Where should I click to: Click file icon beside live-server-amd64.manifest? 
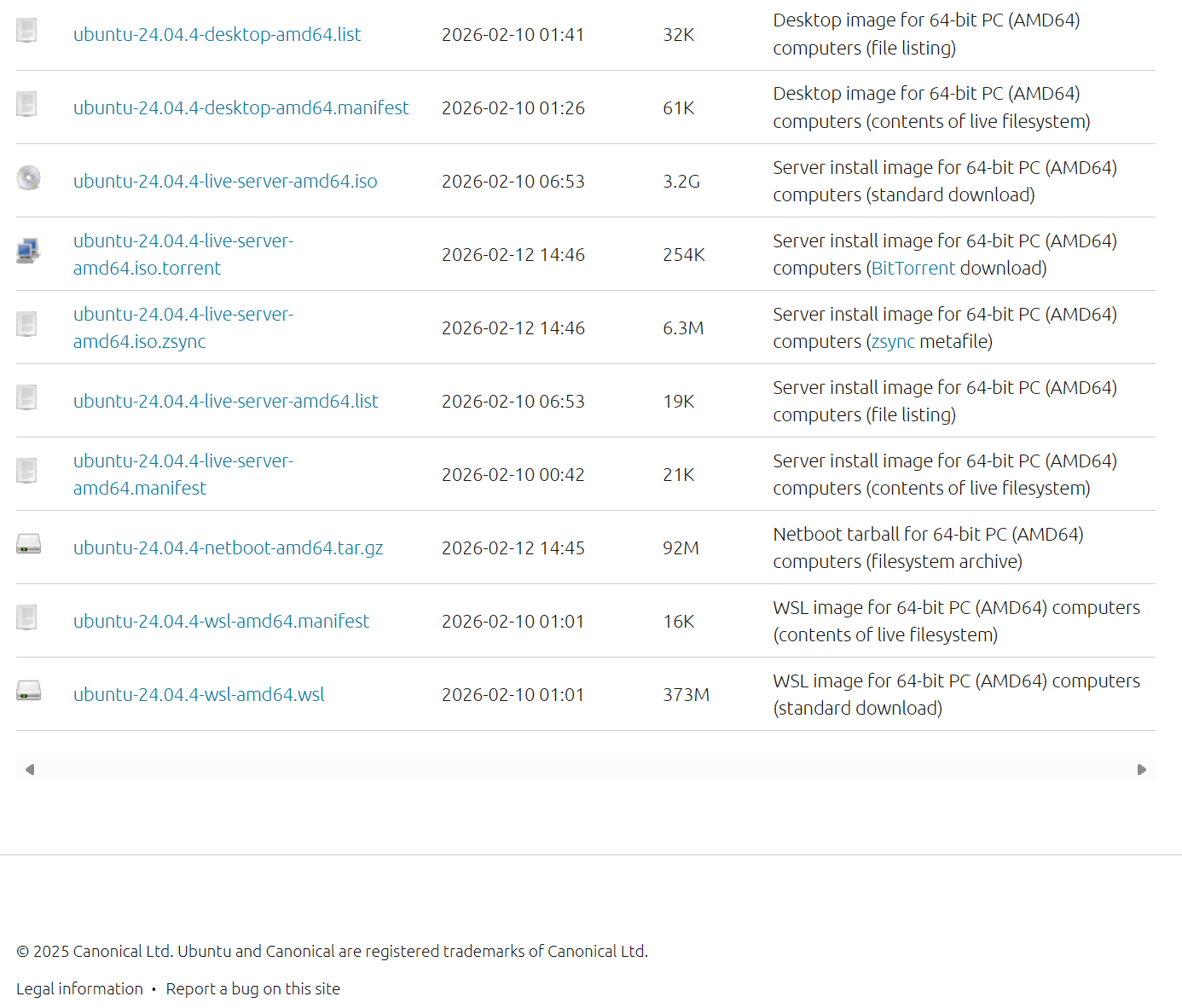(27, 472)
